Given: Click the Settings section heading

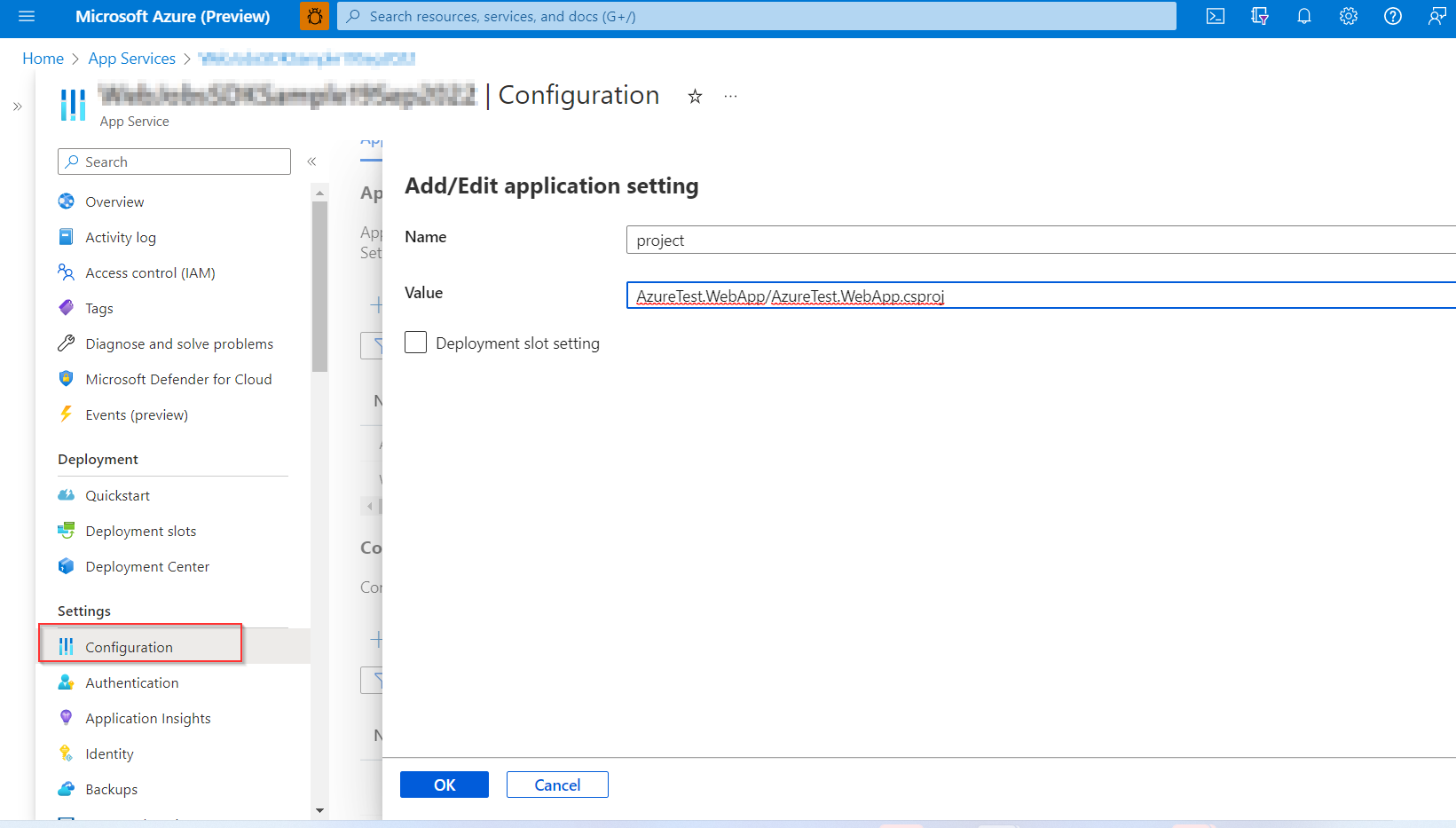Looking at the screenshot, I should [84, 611].
